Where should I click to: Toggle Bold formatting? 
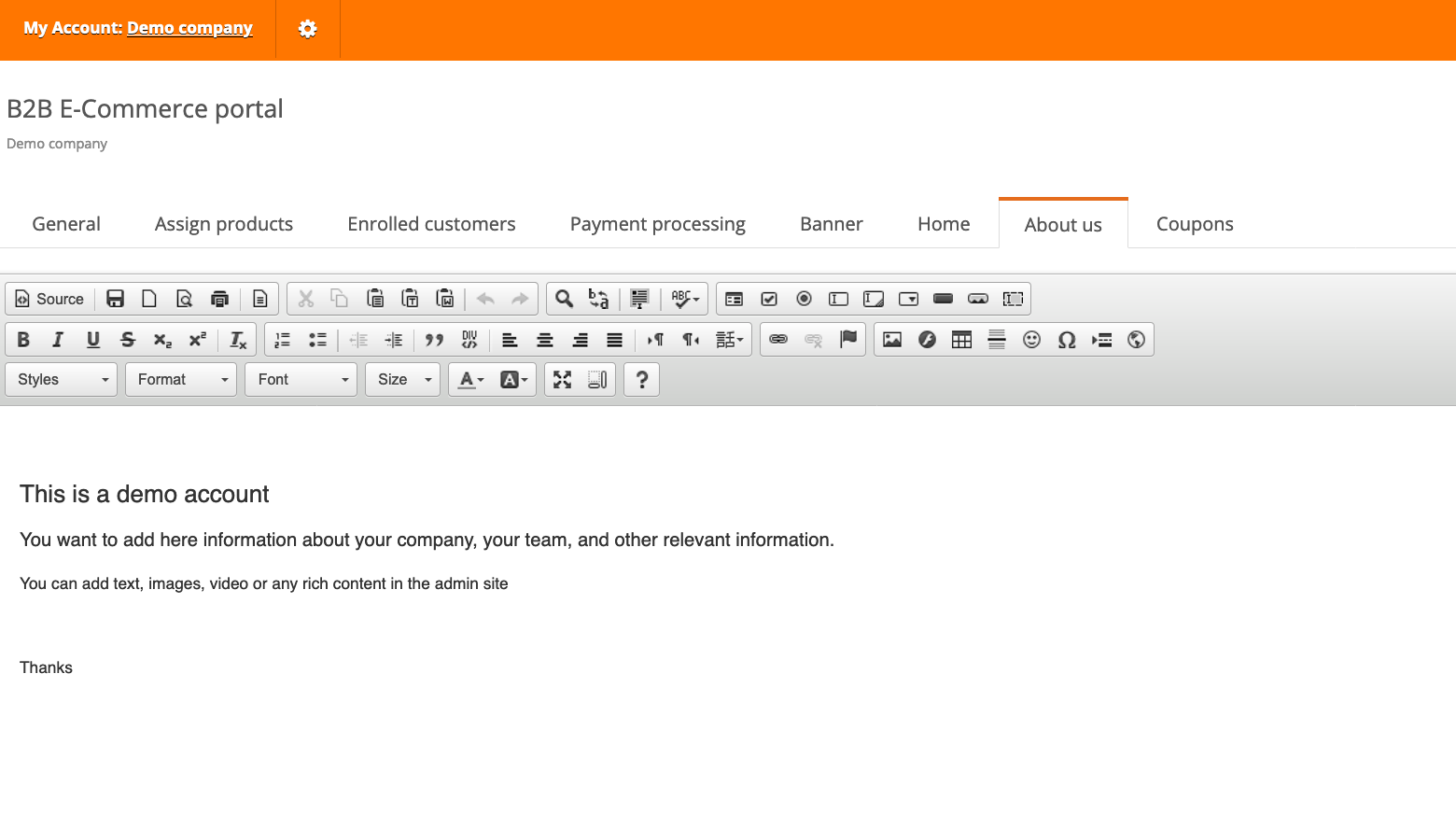tap(23, 340)
